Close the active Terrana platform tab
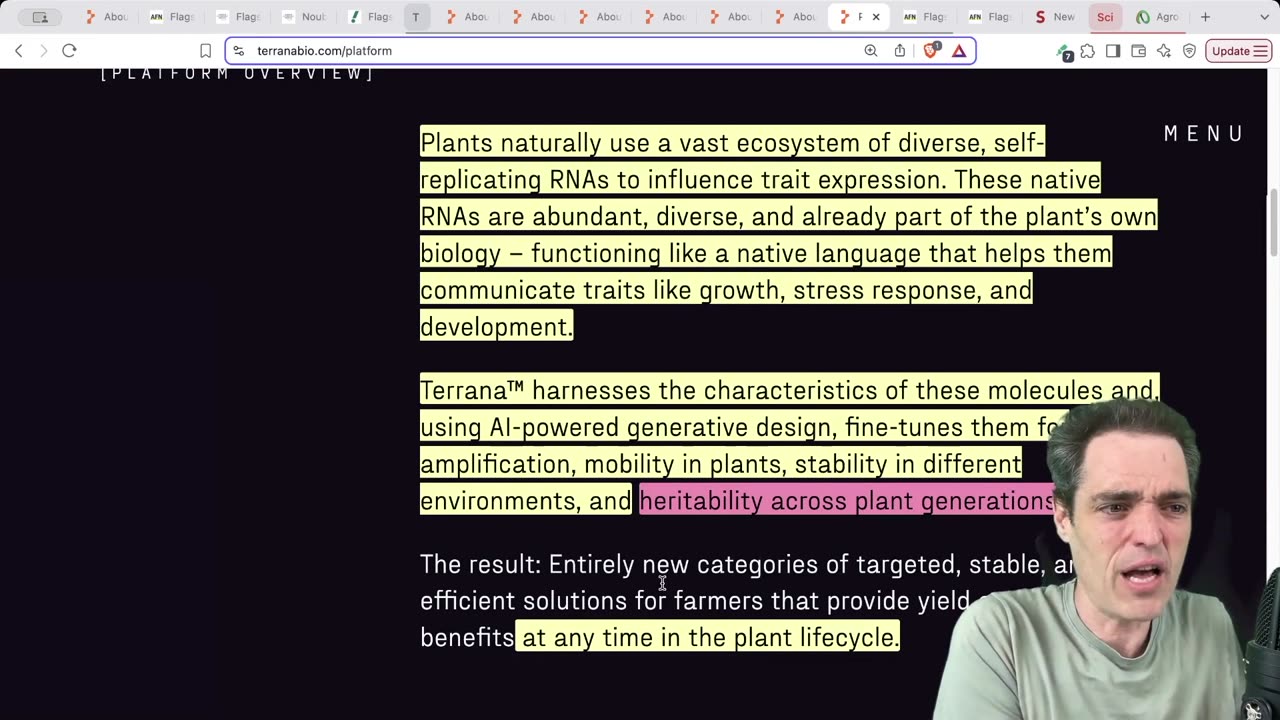 tap(876, 17)
